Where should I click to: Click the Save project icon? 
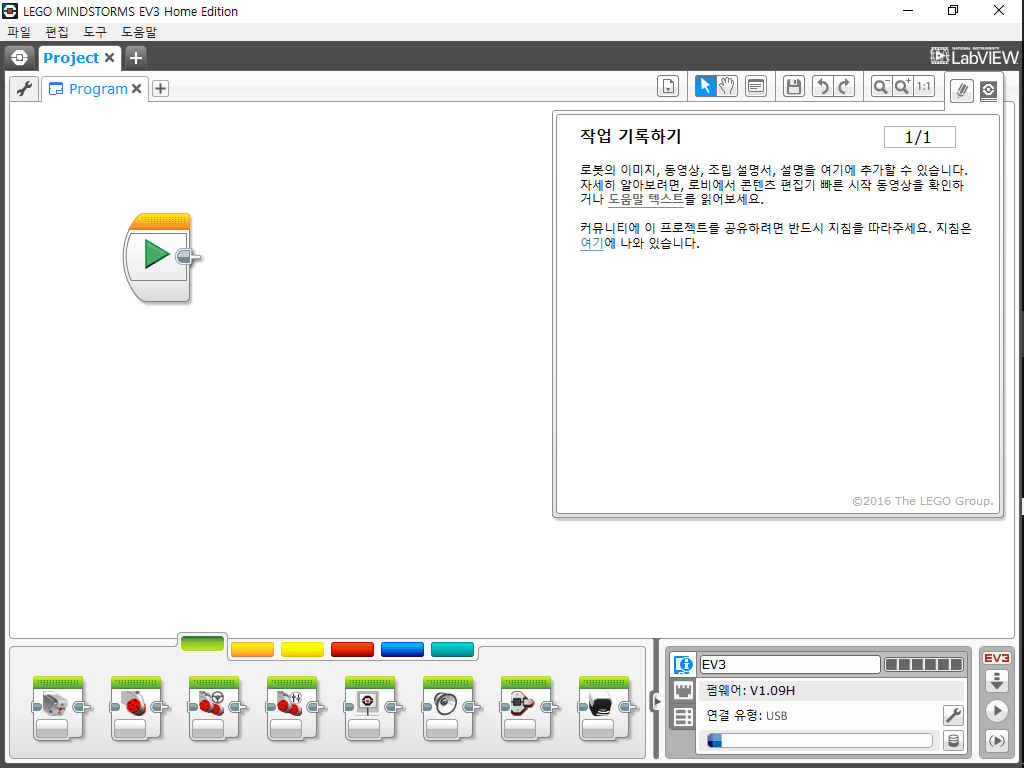coord(794,86)
